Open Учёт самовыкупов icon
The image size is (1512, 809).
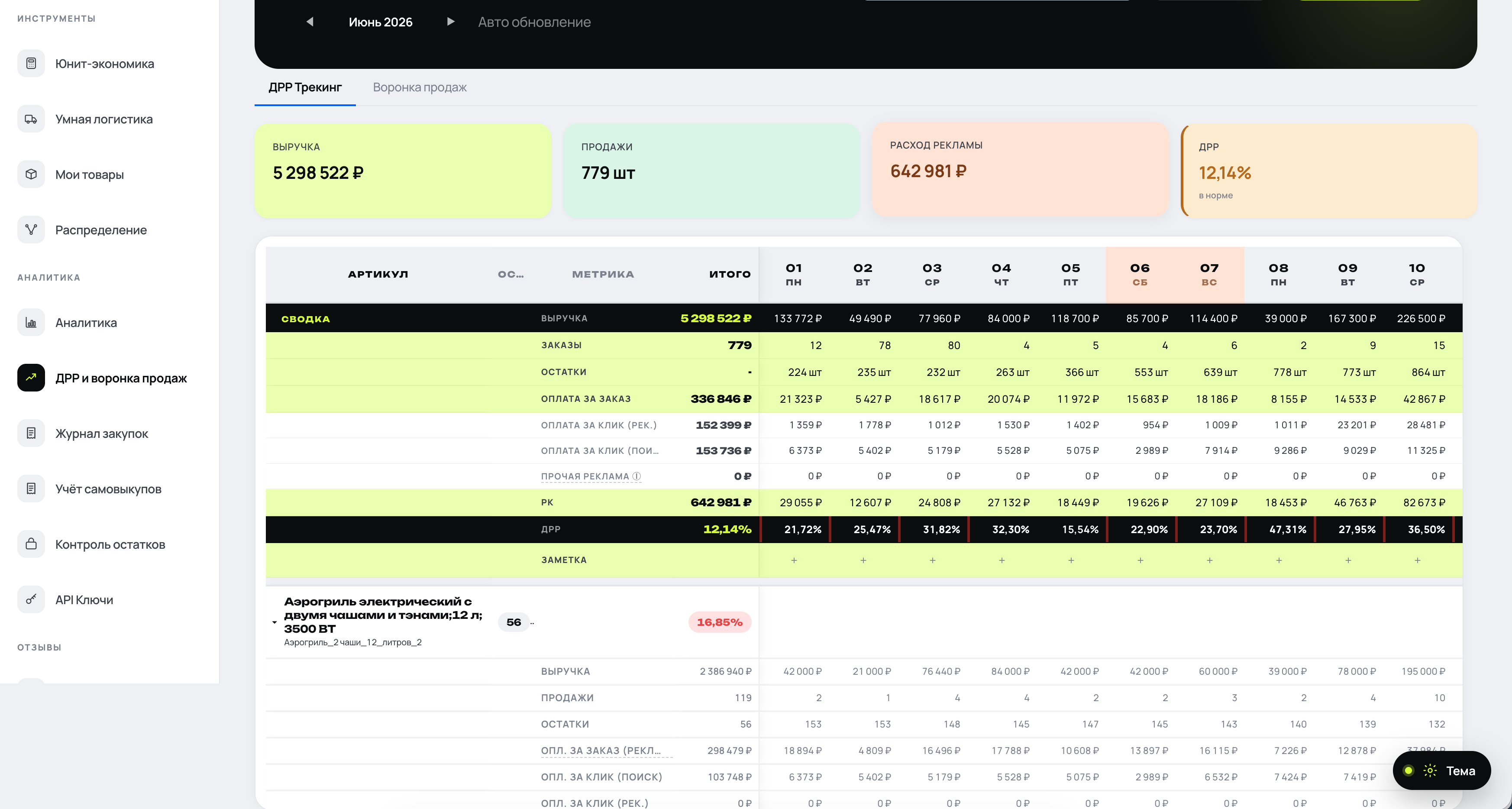(31, 489)
